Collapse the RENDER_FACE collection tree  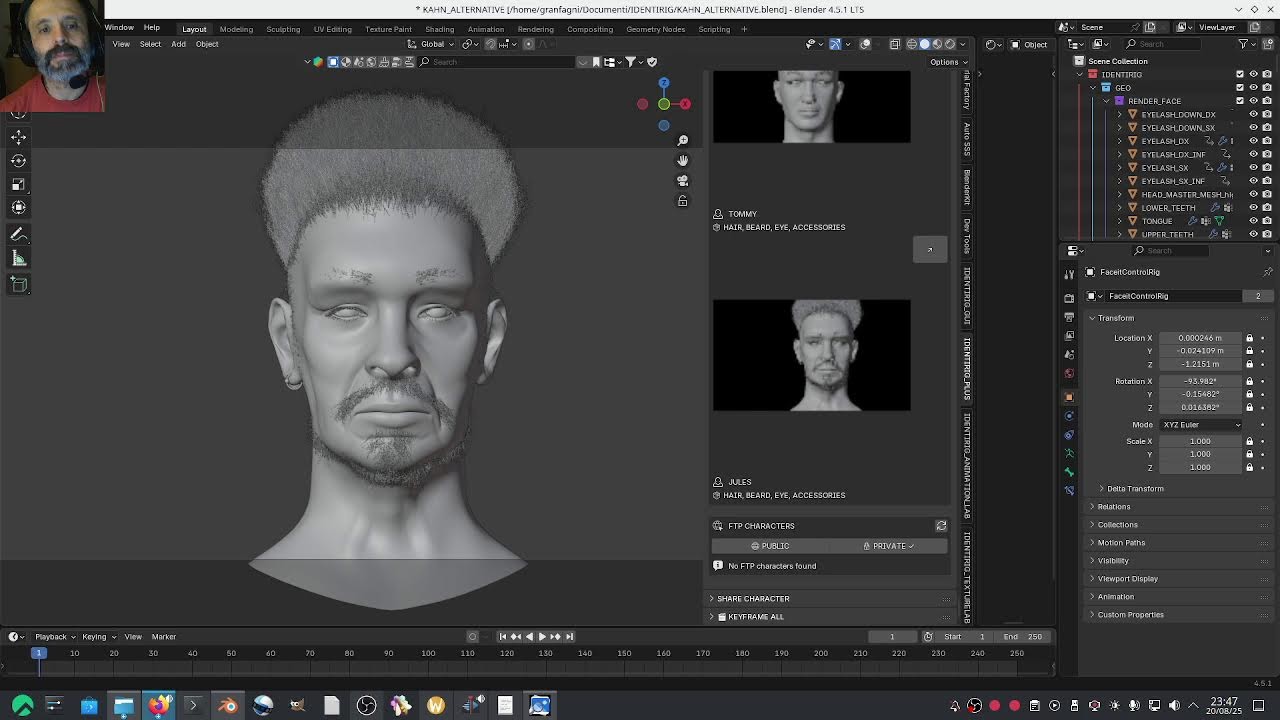point(1106,101)
